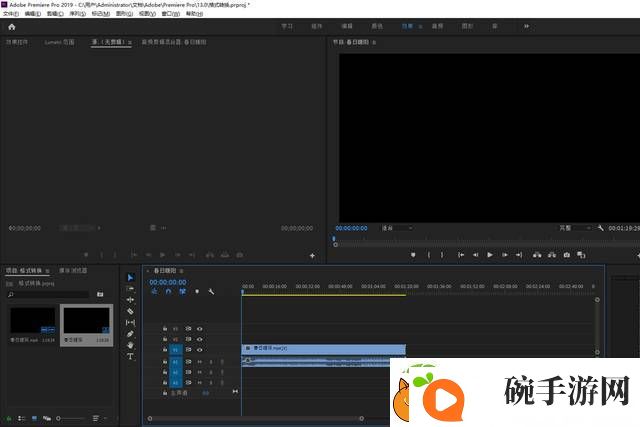640x427 pixels.
Task: Step back one frame in program monitor
Action: pos(476,255)
